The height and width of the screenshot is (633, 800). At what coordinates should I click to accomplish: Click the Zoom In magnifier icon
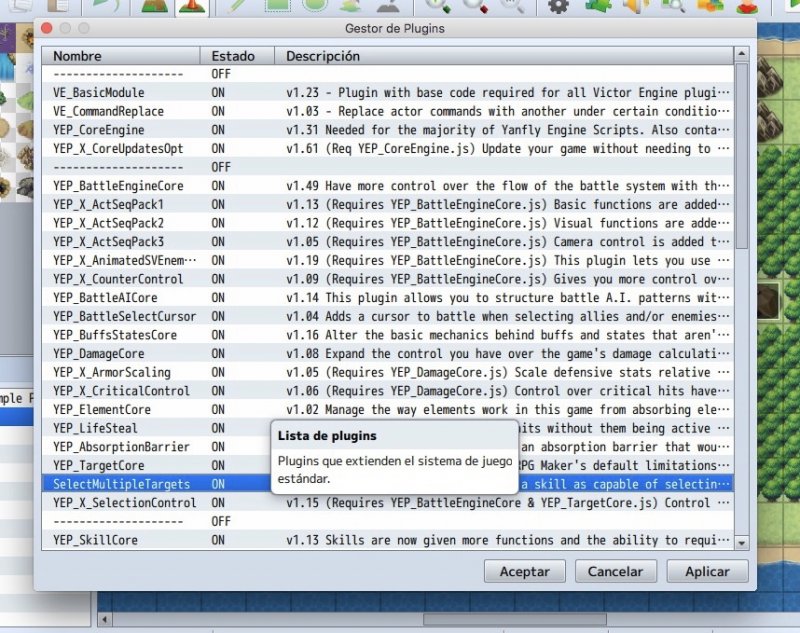click(438, 6)
